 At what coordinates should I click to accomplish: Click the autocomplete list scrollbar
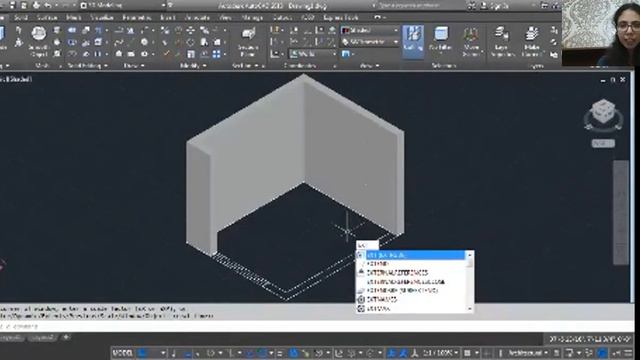(470, 282)
